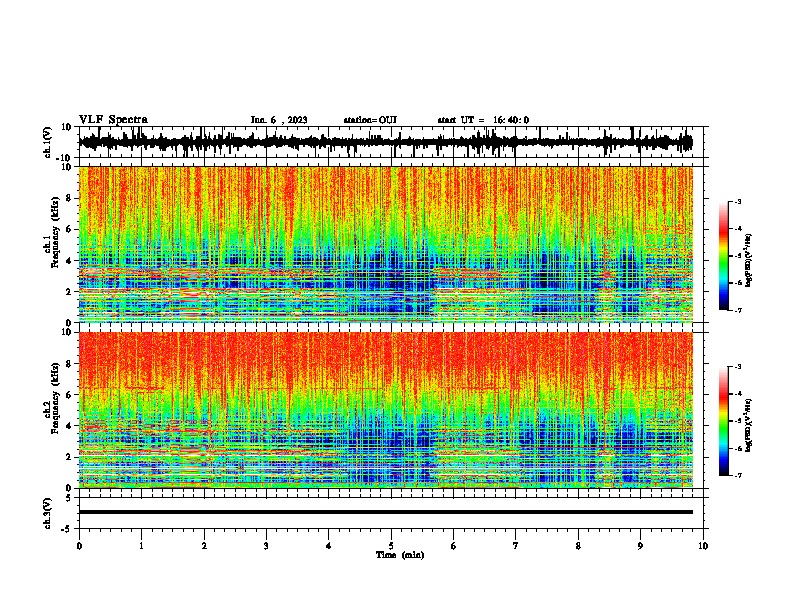Click the "1" tick on the Time axis
This screenshot has height=612, width=792.
pos(141,546)
